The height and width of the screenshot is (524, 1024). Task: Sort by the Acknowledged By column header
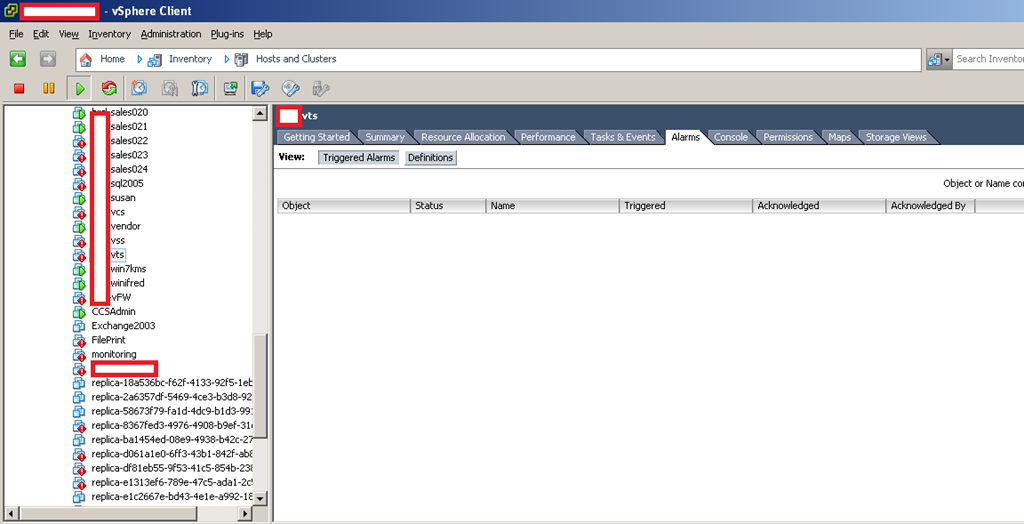[x=930, y=206]
